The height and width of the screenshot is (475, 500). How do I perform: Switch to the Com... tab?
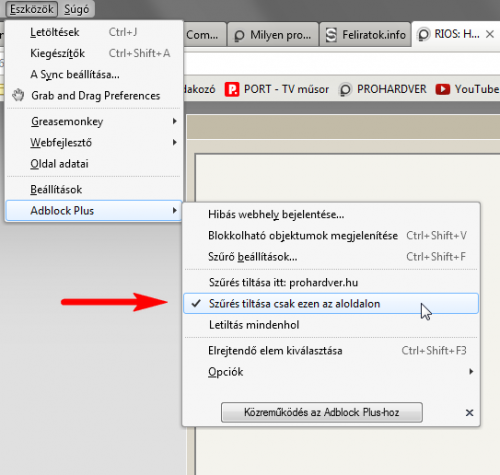(204, 35)
